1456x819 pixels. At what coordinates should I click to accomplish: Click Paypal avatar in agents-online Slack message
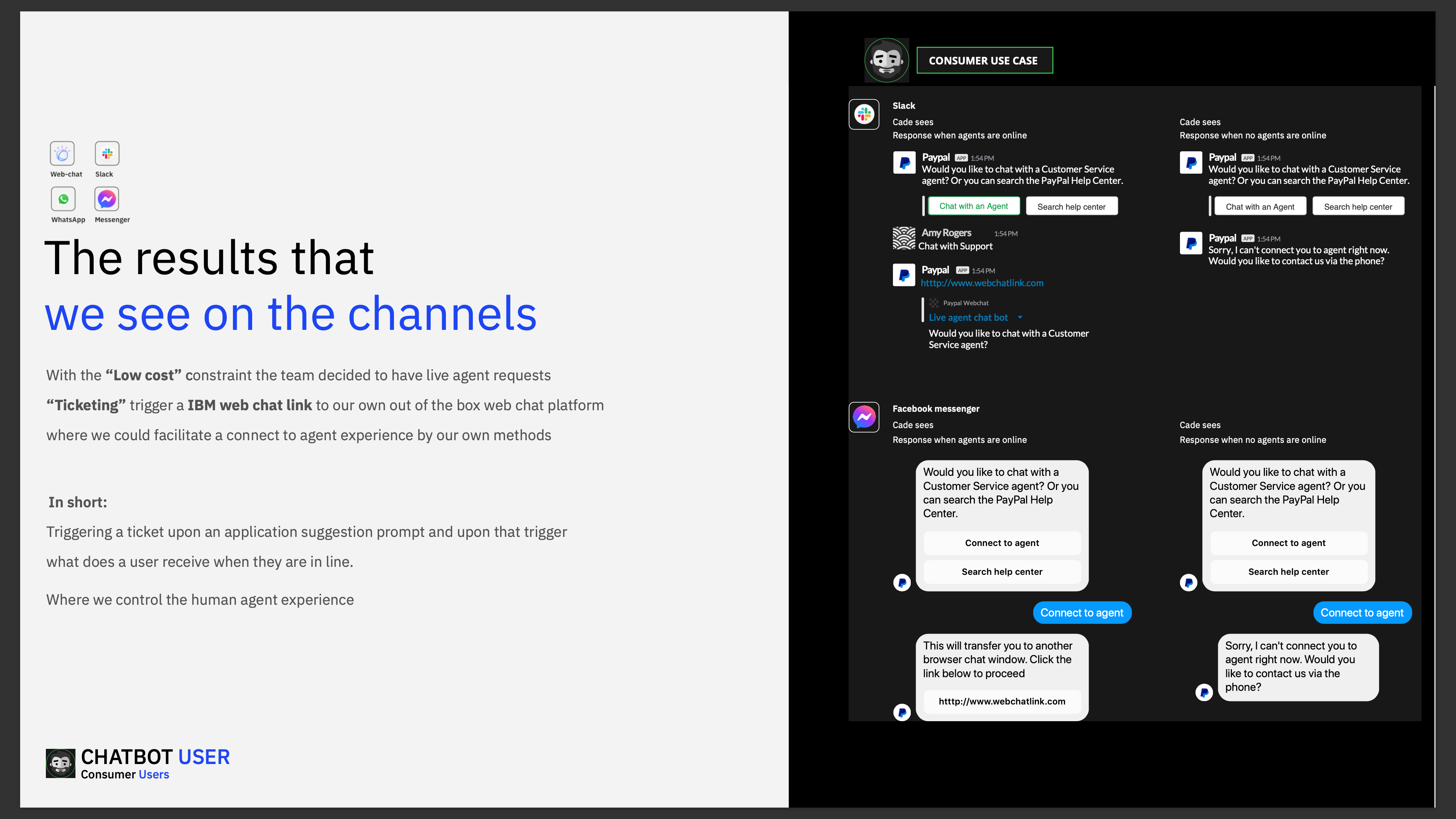[x=904, y=163]
